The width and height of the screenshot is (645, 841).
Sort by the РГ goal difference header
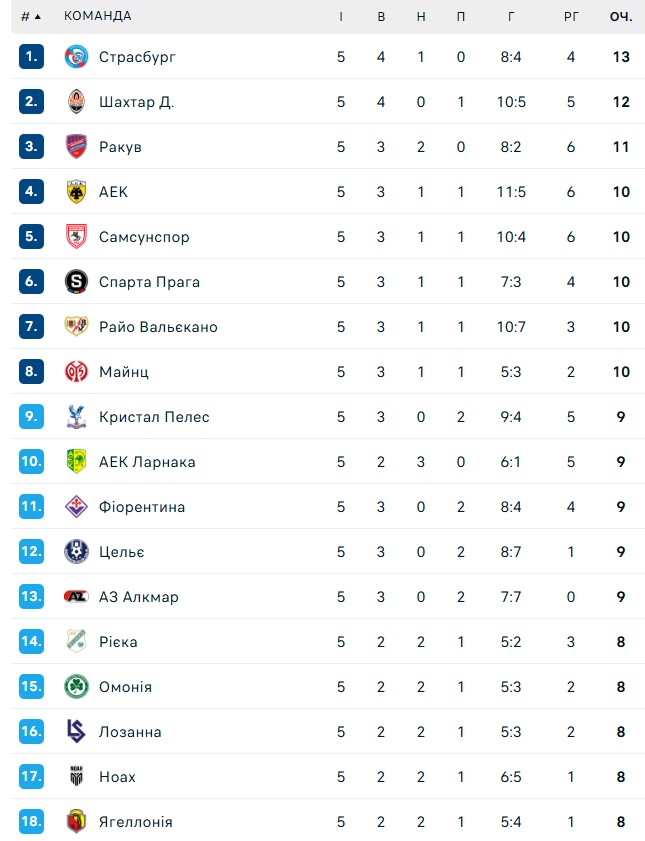[x=571, y=16]
